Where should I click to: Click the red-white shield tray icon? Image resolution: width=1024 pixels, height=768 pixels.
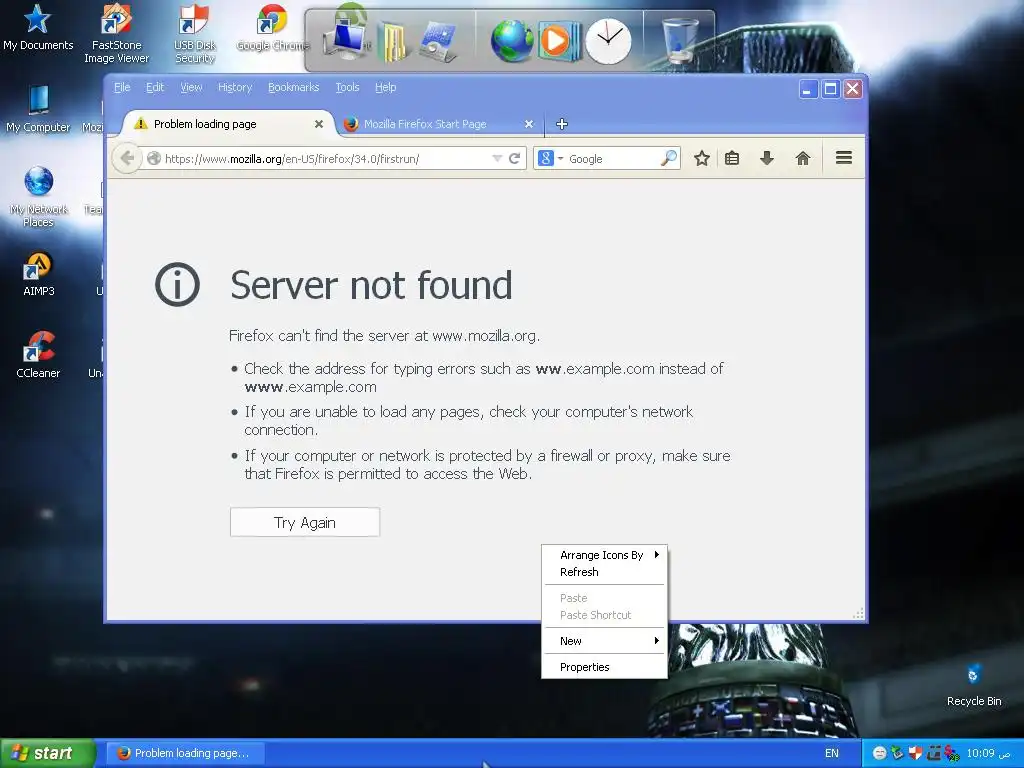[x=915, y=753]
